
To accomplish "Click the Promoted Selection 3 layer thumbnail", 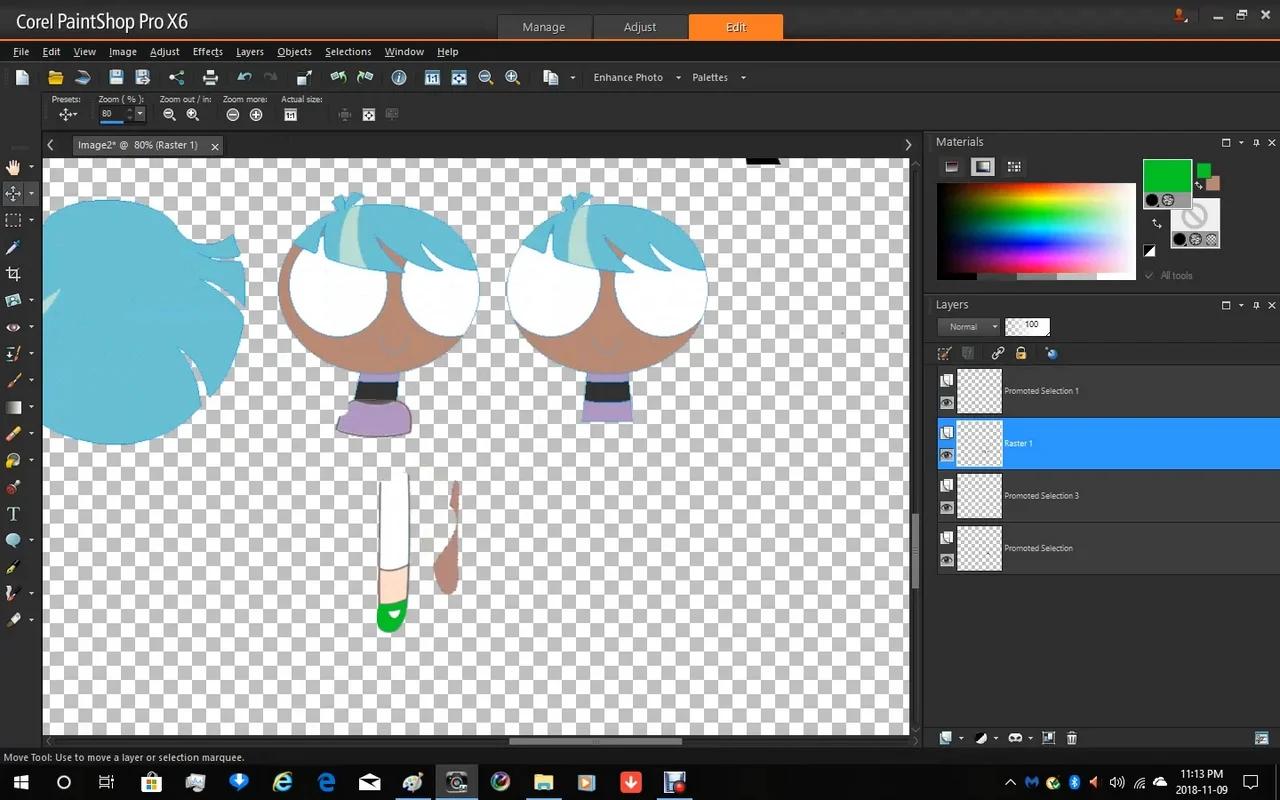I will (x=978, y=495).
